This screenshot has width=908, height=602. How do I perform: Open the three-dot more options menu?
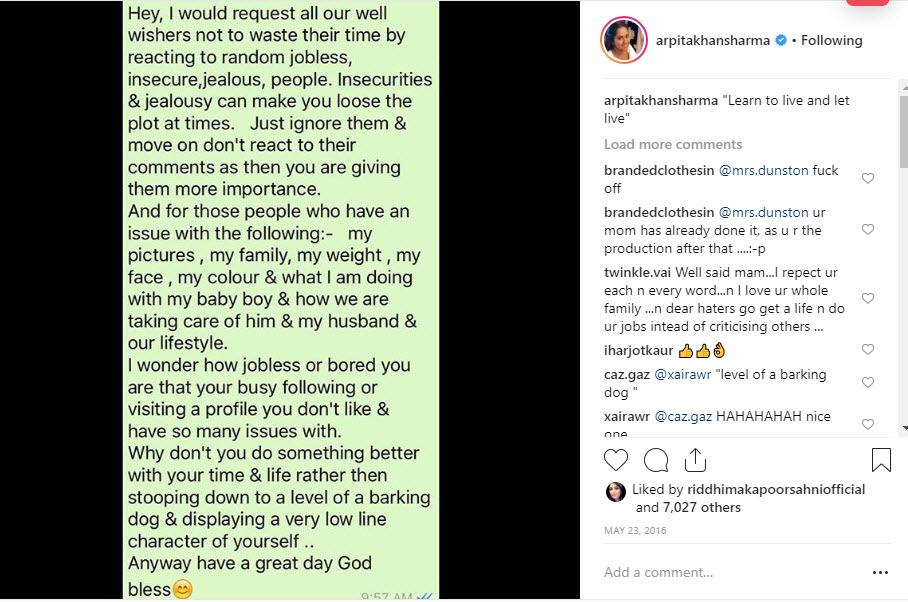click(x=880, y=573)
